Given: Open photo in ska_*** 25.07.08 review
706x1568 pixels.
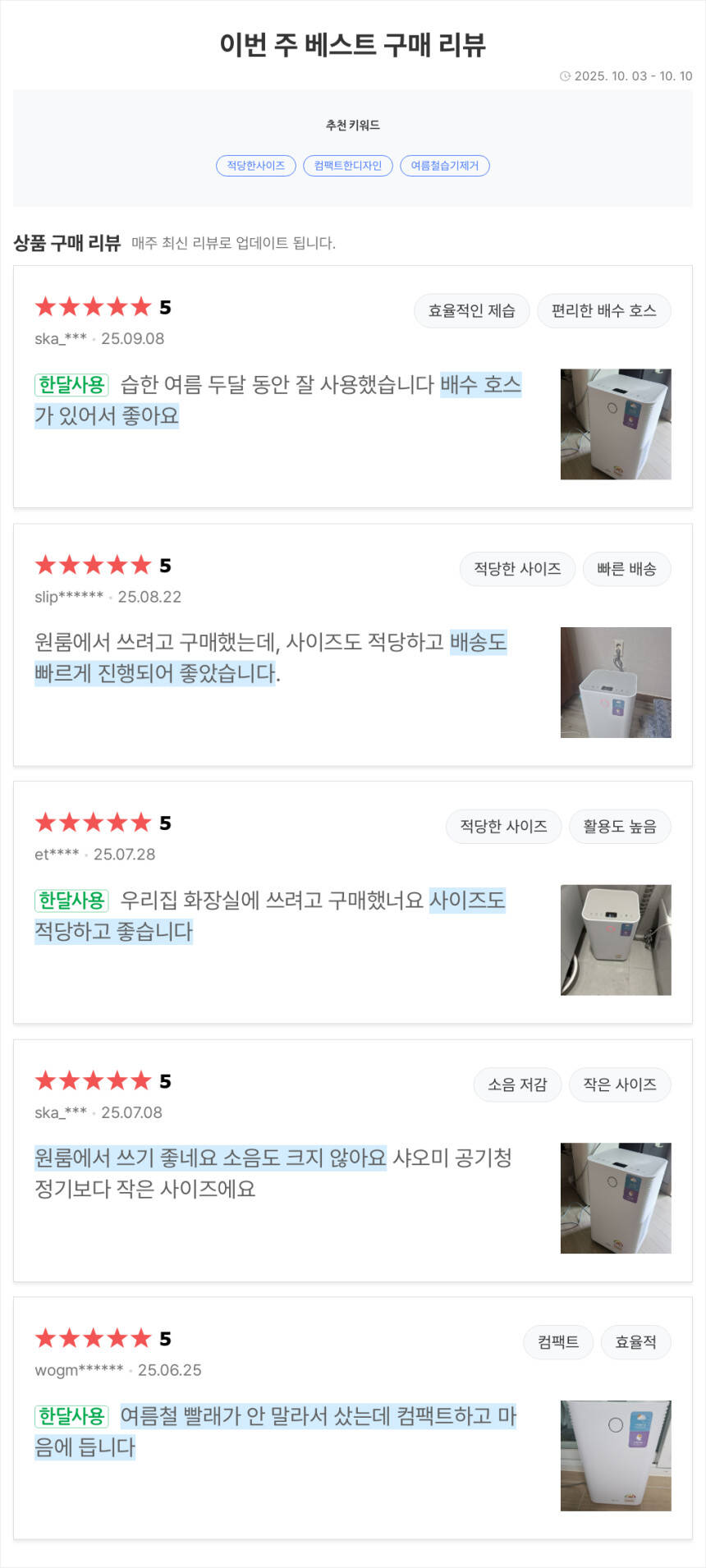Looking at the screenshot, I should tap(616, 1198).
